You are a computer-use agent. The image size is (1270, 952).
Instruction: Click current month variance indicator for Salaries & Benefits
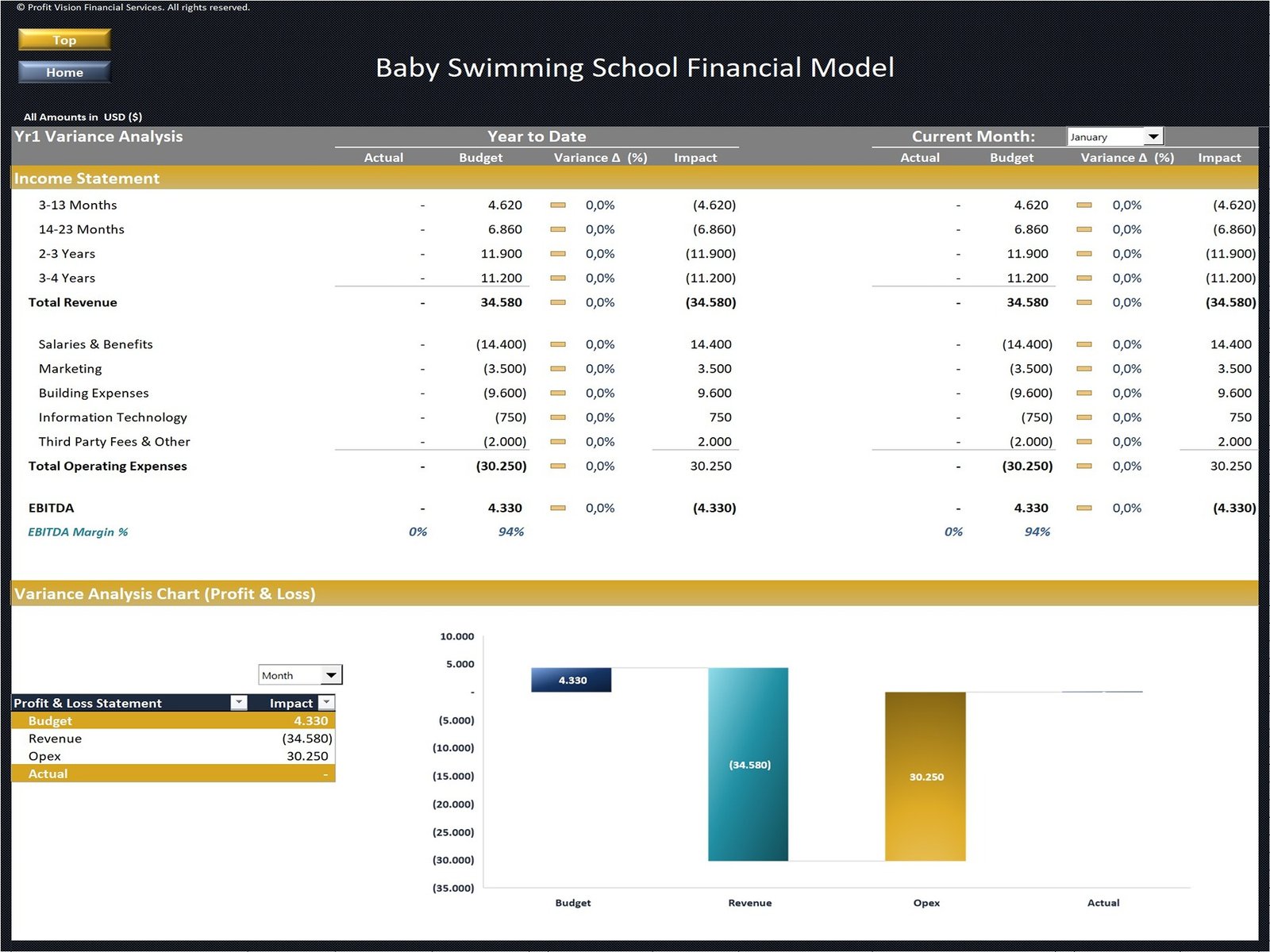coord(1084,345)
